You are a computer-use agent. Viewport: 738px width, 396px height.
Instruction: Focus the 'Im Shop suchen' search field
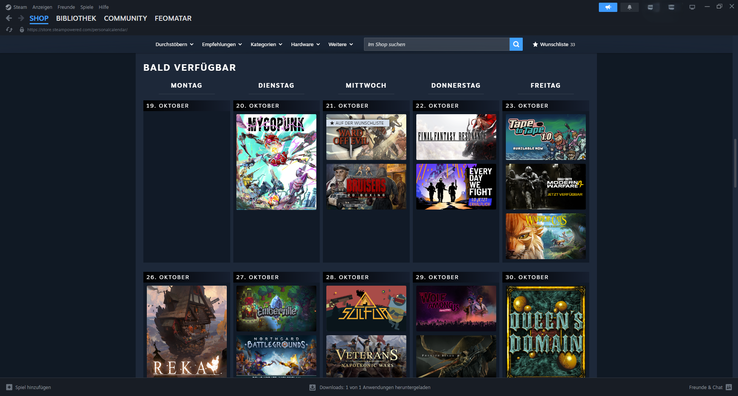[436, 44]
